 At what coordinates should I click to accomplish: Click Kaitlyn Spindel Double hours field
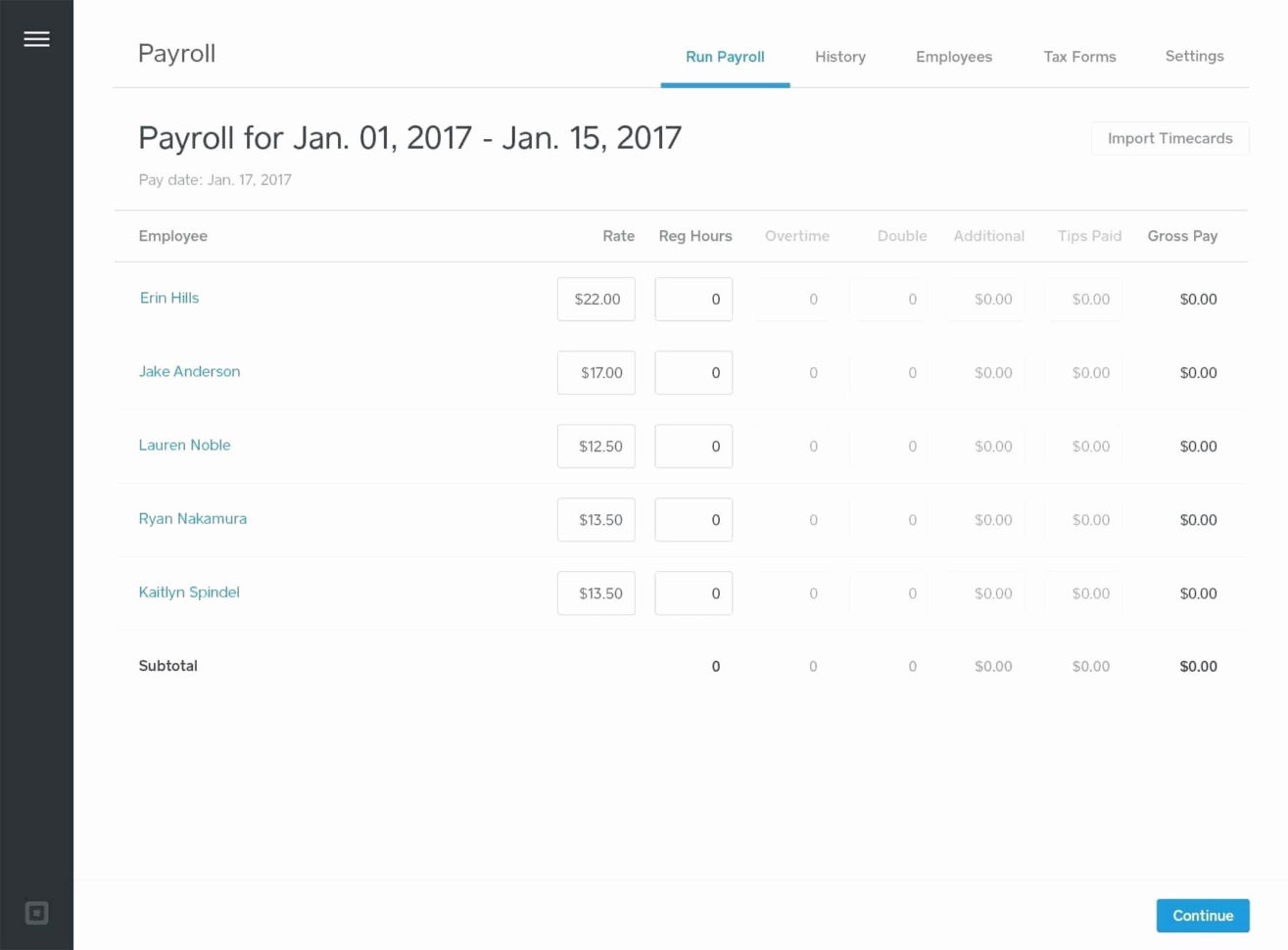click(889, 594)
